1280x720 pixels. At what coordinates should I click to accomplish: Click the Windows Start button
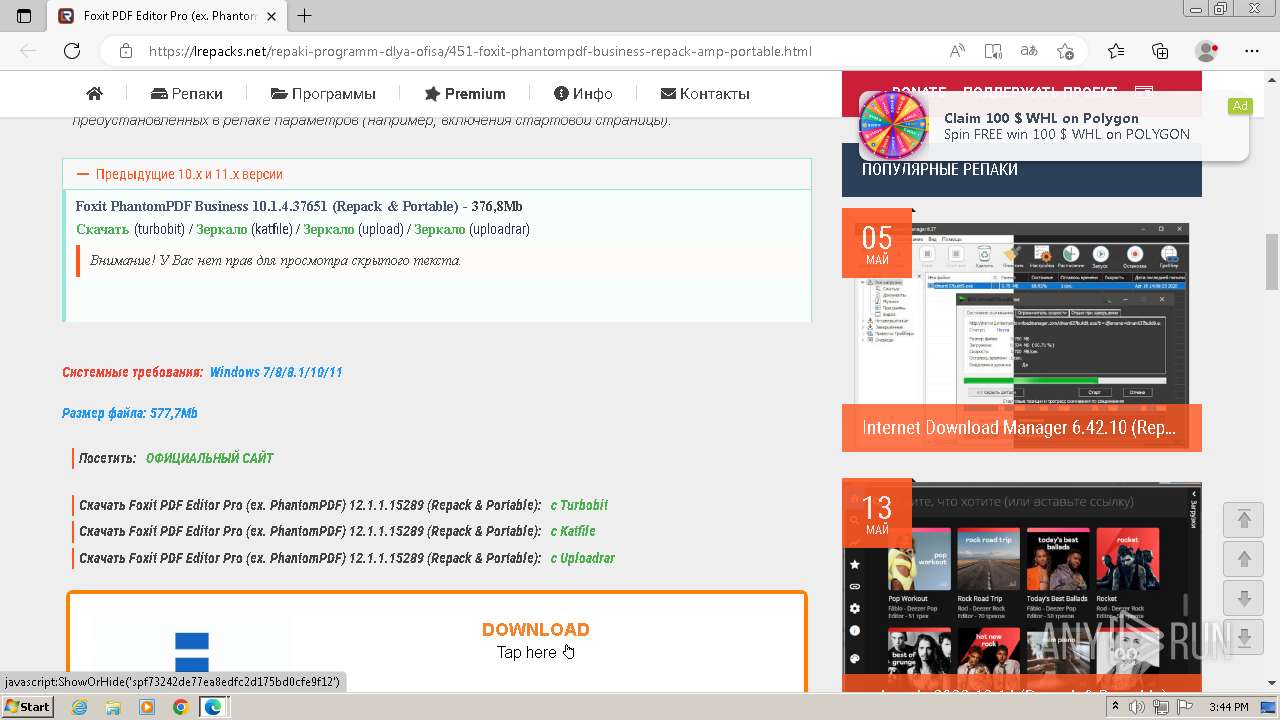point(28,707)
